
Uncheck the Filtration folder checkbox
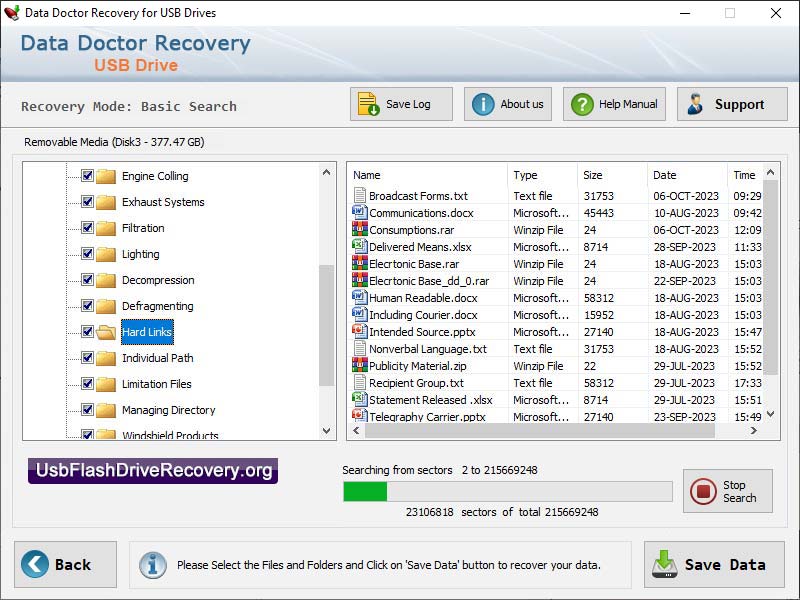coord(87,228)
